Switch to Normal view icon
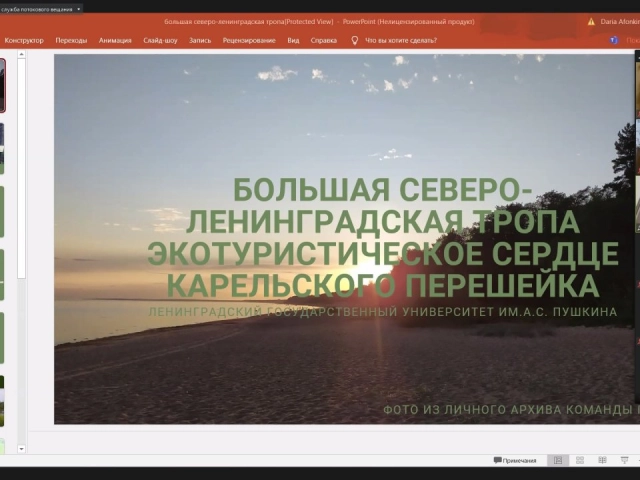 pyautogui.click(x=558, y=460)
